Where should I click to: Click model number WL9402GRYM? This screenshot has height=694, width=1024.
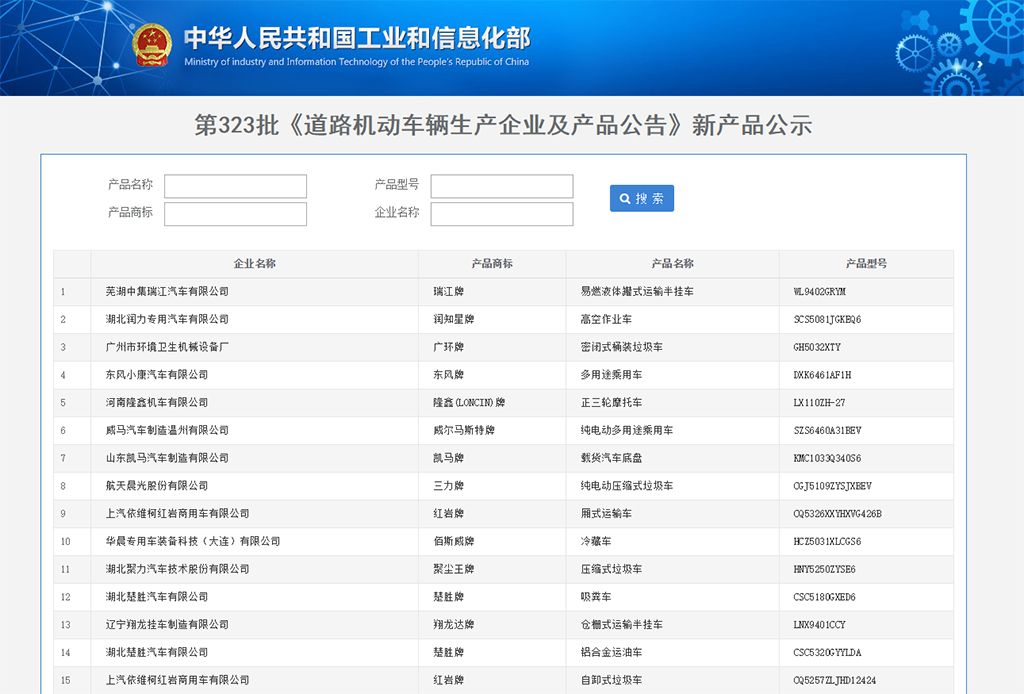click(820, 291)
